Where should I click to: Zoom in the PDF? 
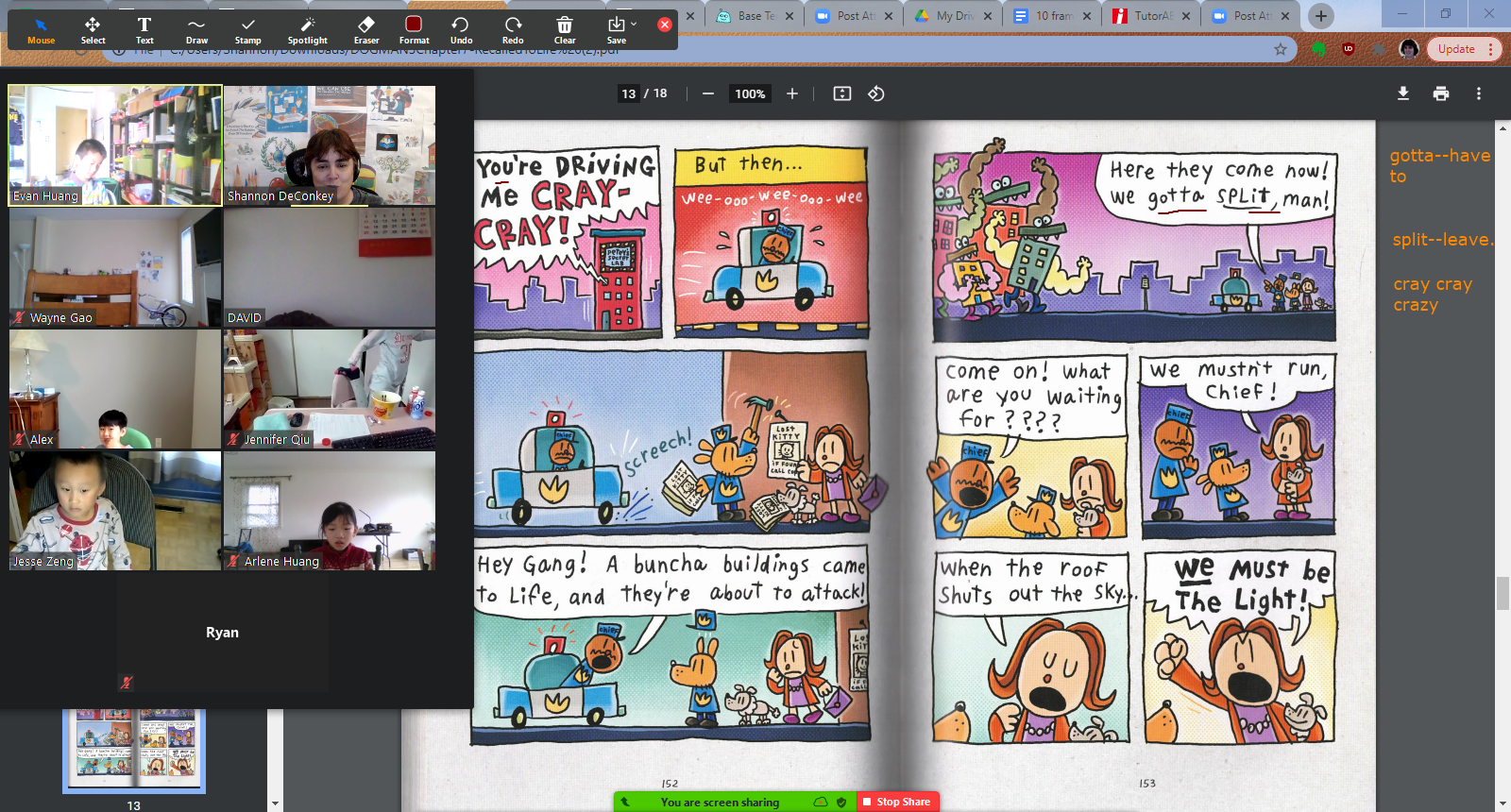(x=792, y=93)
